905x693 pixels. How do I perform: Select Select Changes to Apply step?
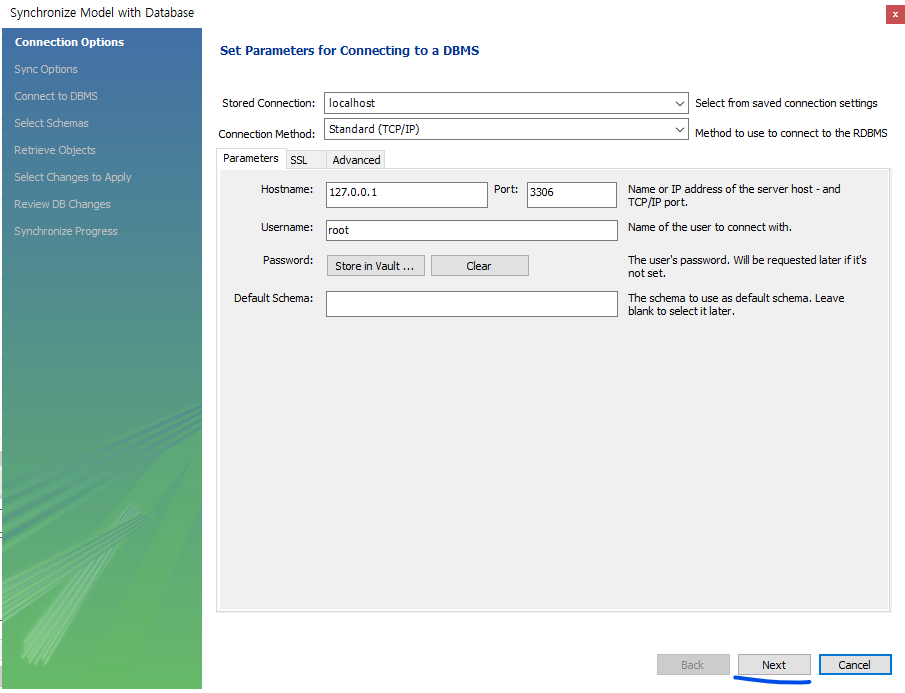72,177
